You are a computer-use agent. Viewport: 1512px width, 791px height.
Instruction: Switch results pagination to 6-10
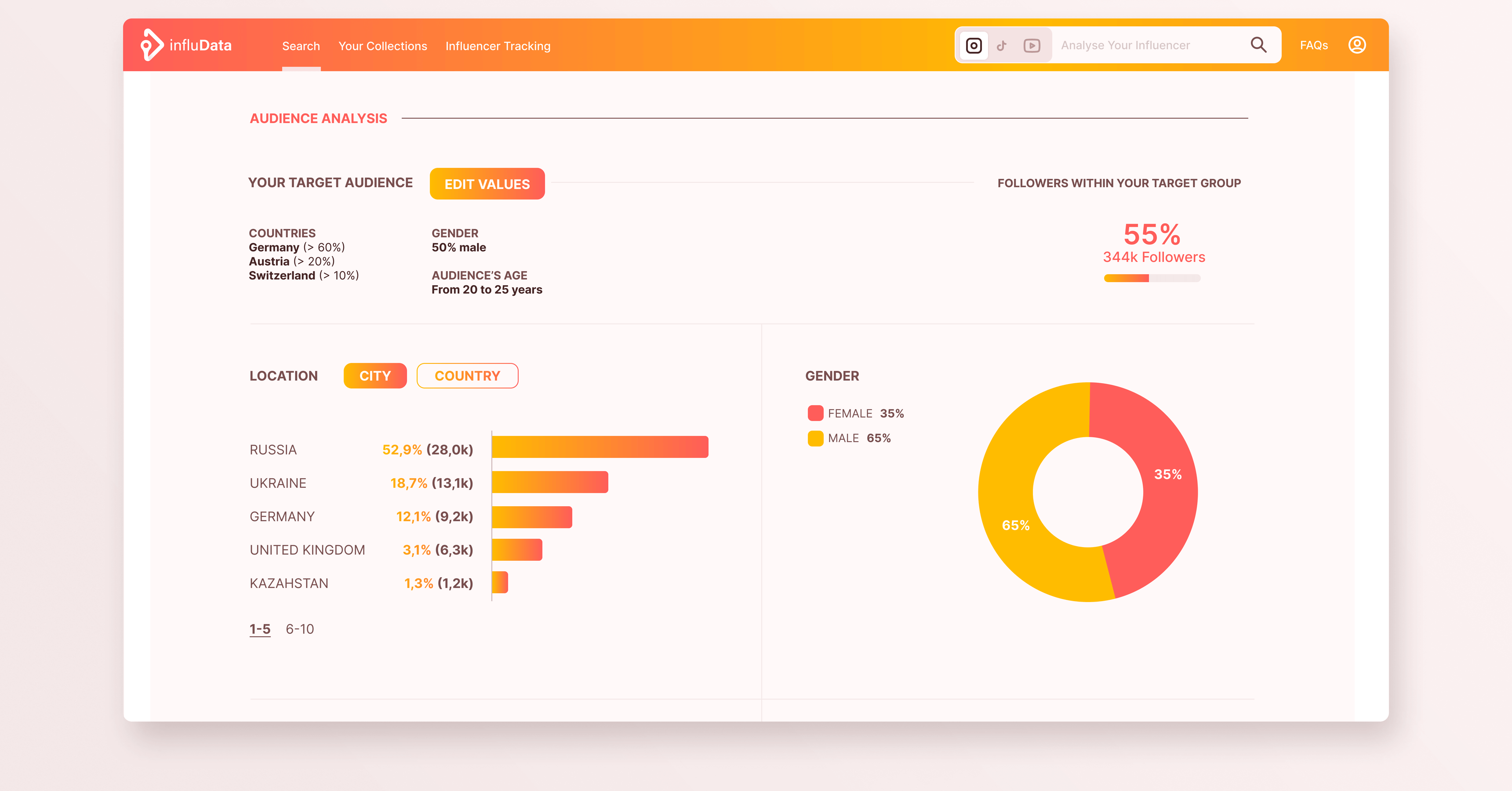tap(299, 628)
